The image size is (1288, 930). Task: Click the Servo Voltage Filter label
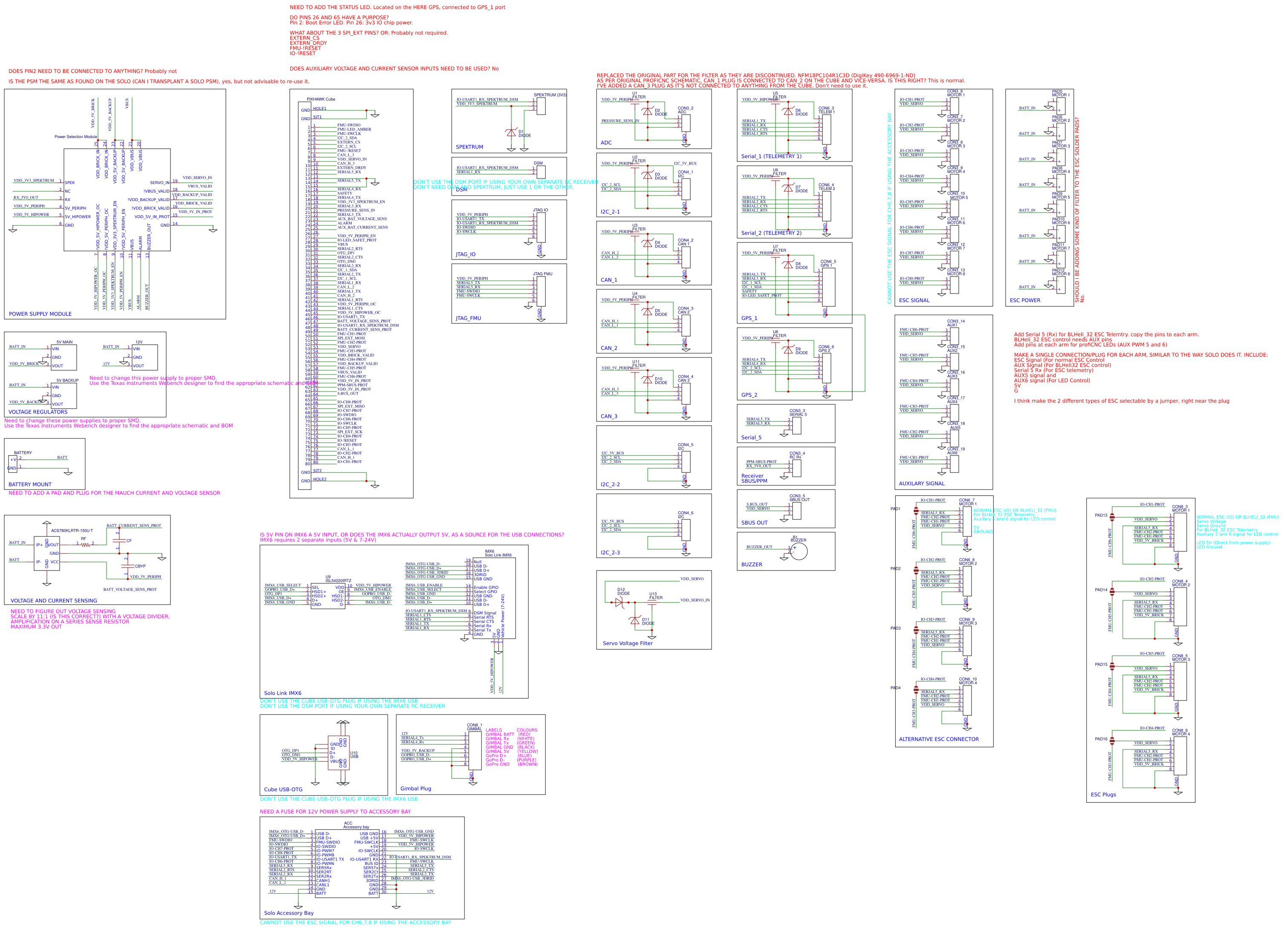pyautogui.click(x=628, y=643)
